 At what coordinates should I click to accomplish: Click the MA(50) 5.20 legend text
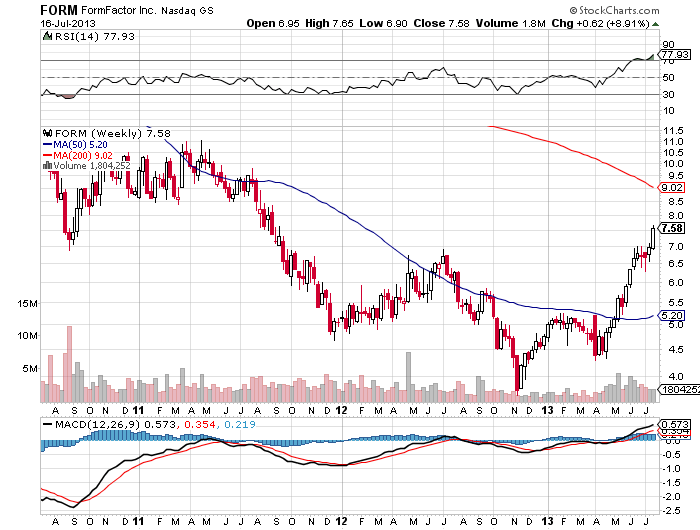point(80,145)
